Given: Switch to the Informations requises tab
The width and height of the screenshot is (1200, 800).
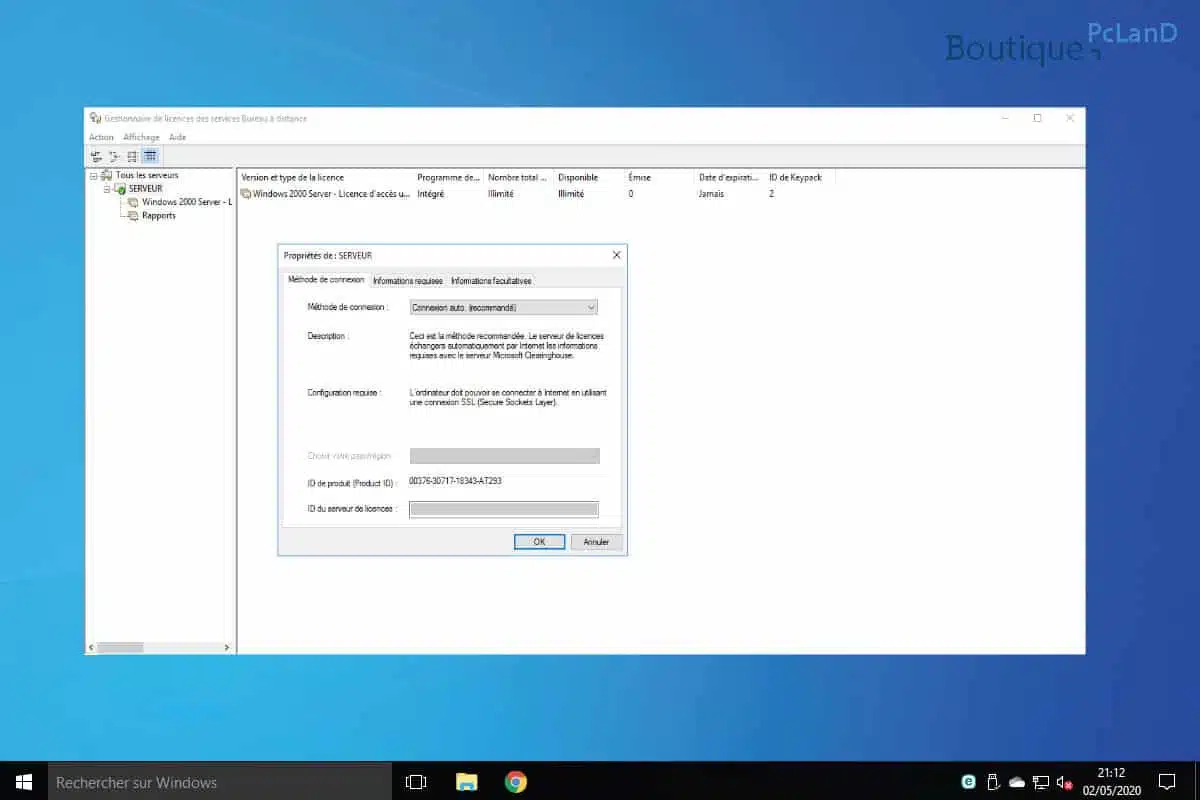Looking at the screenshot, I should coord(408,281).
